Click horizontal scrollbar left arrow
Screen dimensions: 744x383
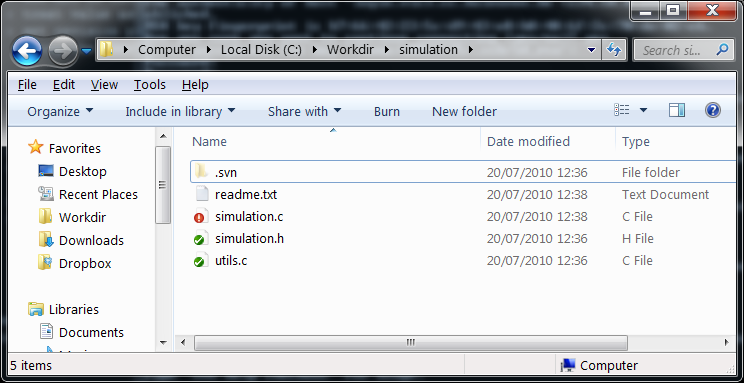click(184, 342)
